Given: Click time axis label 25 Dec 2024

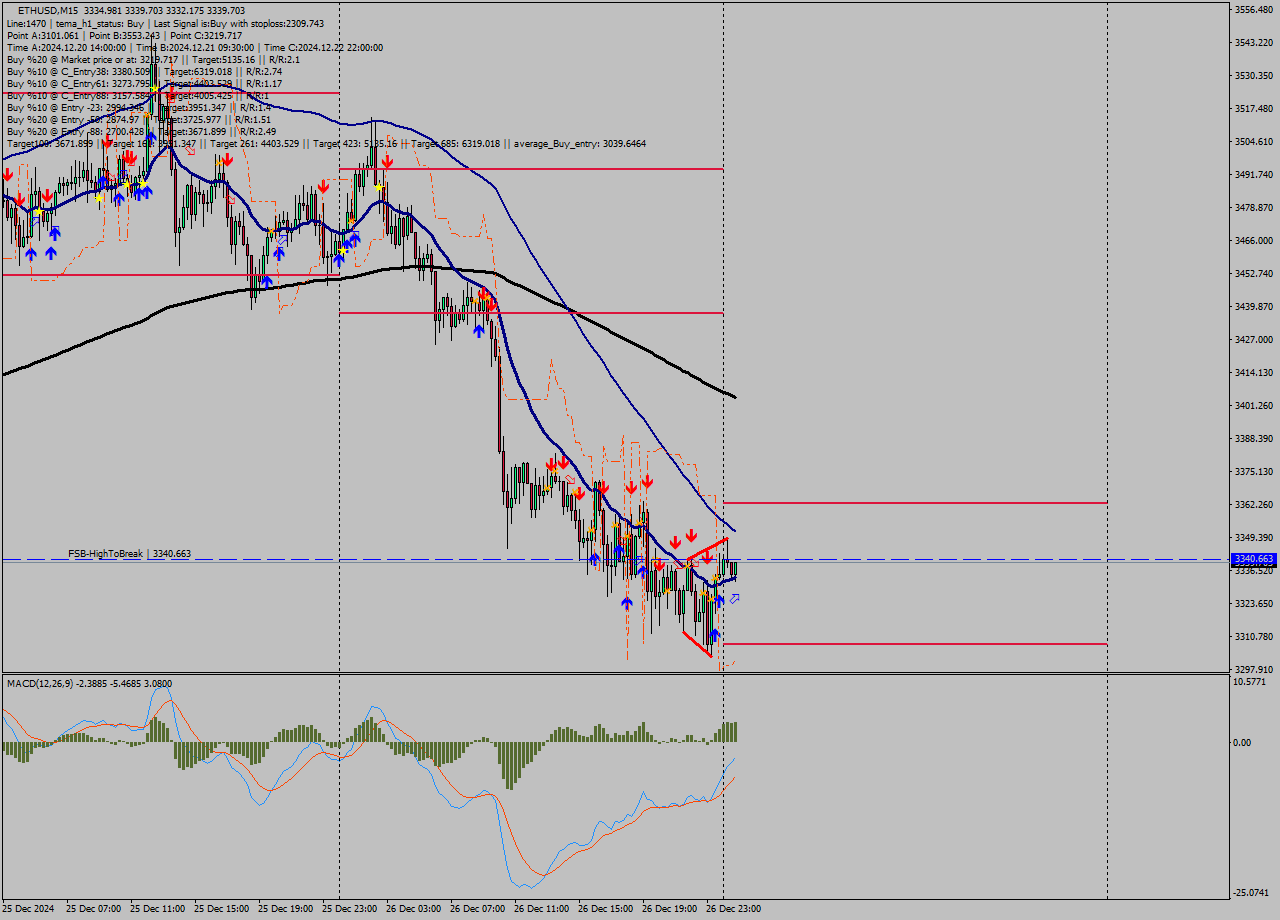Looking at the screenshot, I should tap(30, 909).
